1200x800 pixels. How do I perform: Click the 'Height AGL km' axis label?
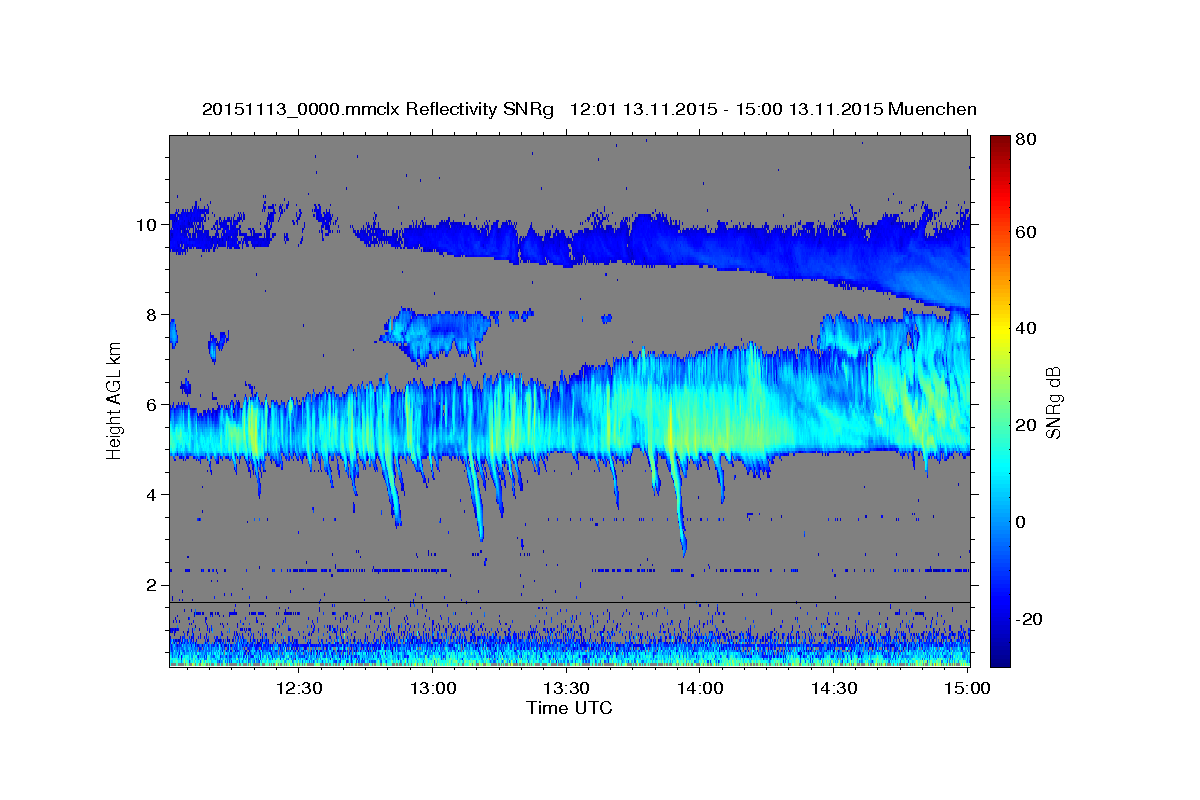pos(114,400)
